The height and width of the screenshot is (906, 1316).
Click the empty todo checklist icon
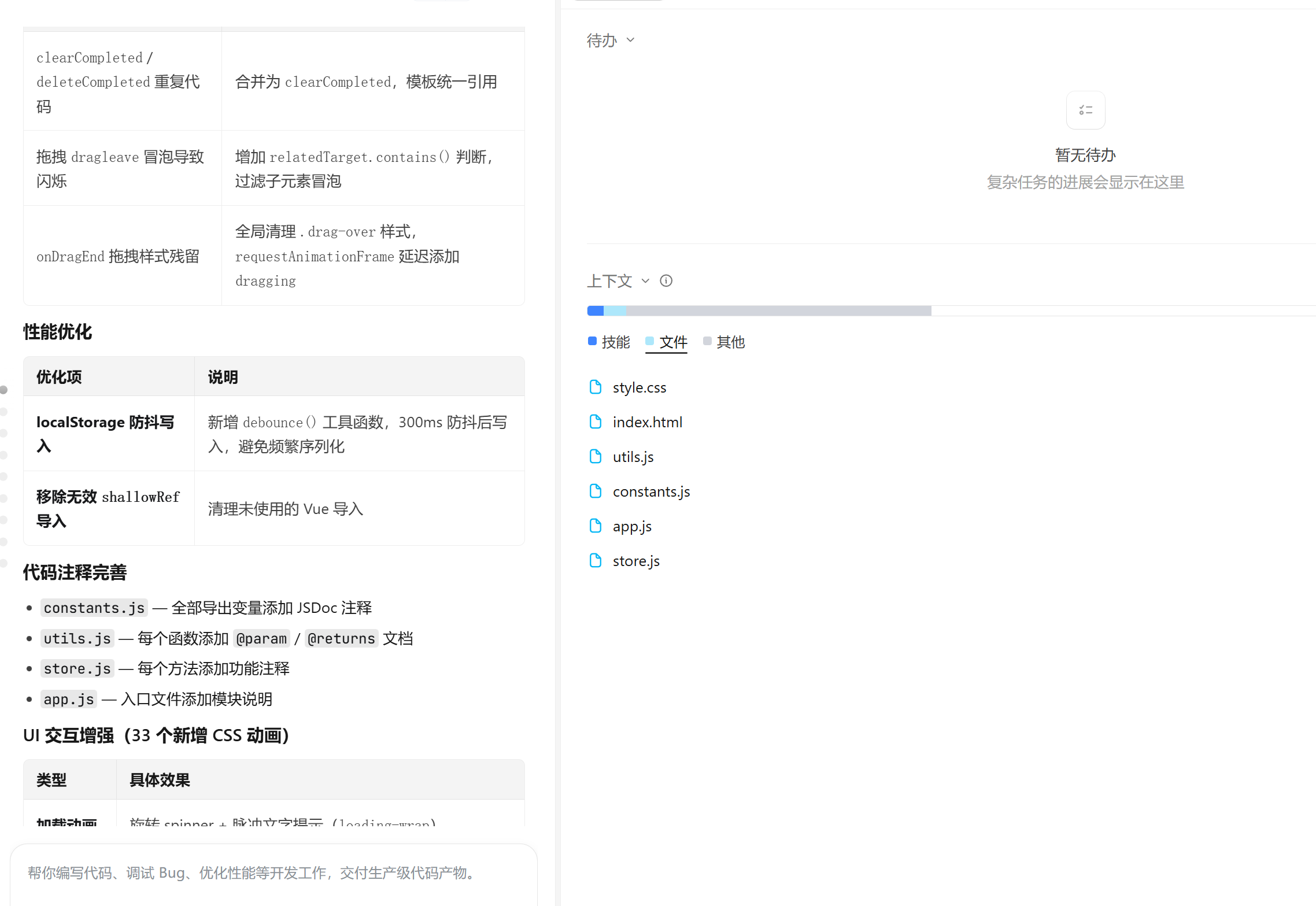click(1085, 110)
